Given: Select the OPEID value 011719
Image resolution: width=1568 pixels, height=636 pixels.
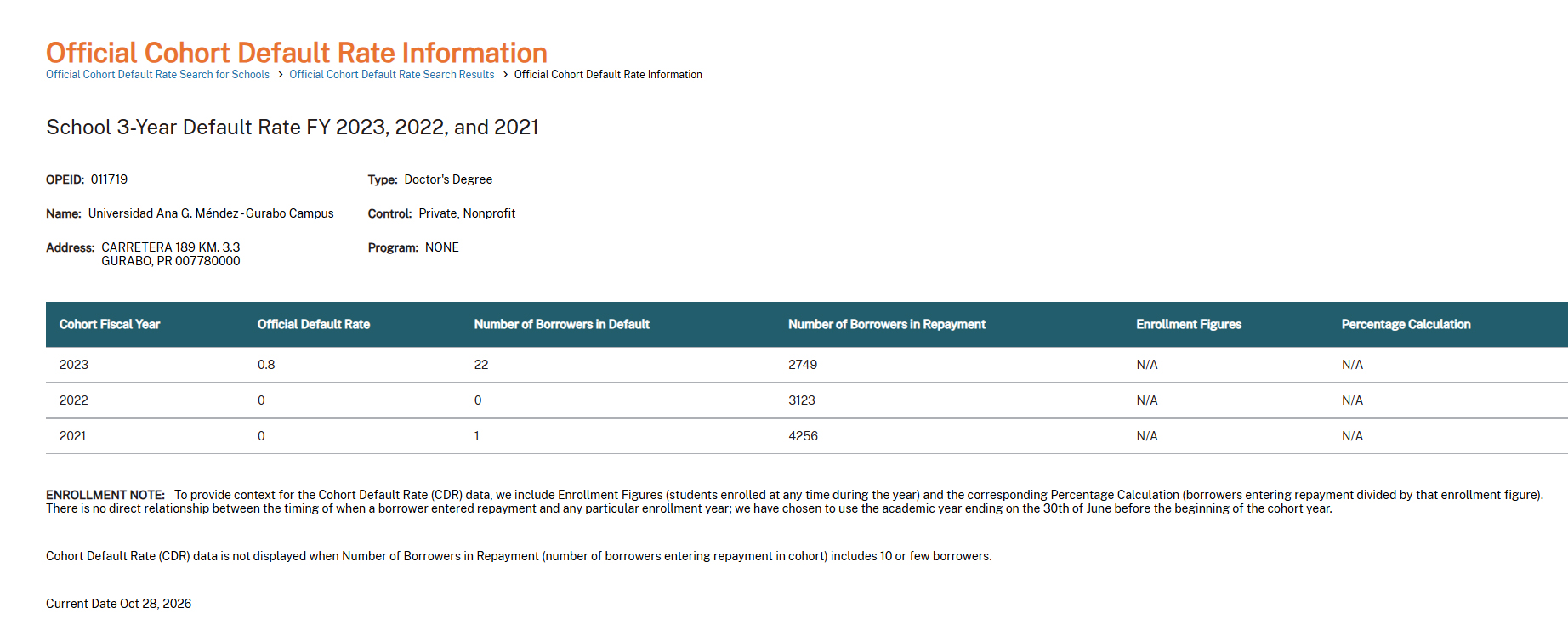Looking at the screenshot, I should (109, 179).
